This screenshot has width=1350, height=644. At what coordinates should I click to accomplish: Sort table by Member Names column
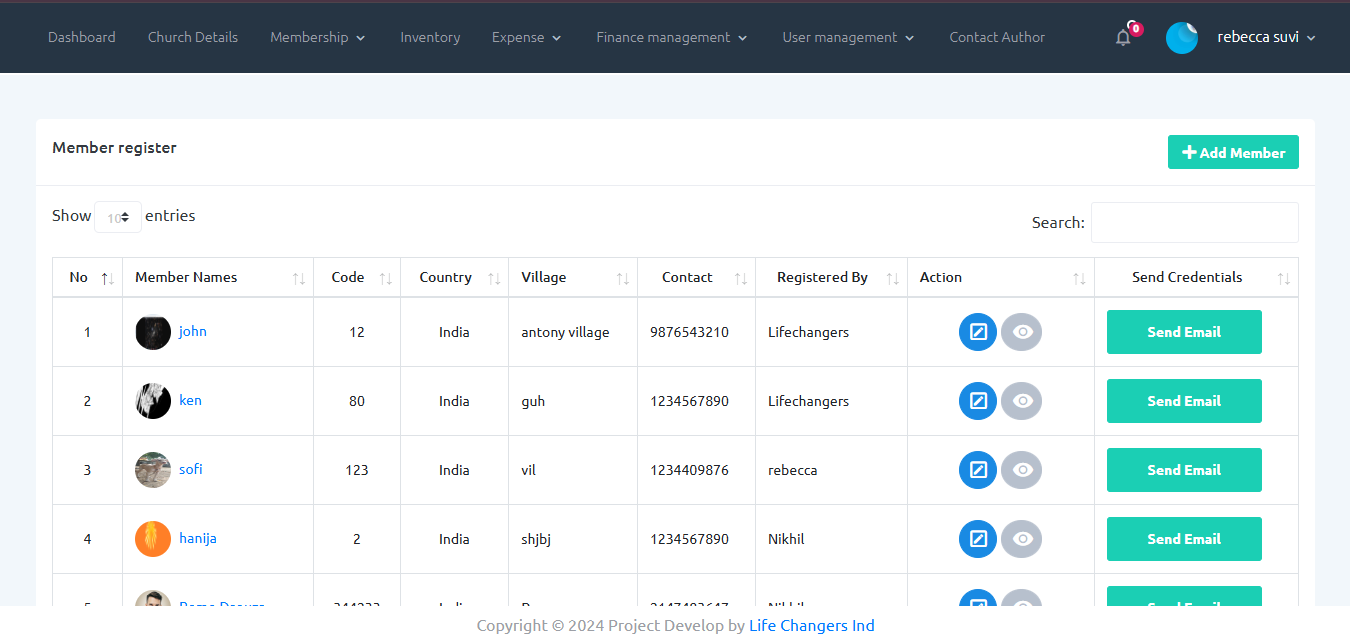point(218,278)
